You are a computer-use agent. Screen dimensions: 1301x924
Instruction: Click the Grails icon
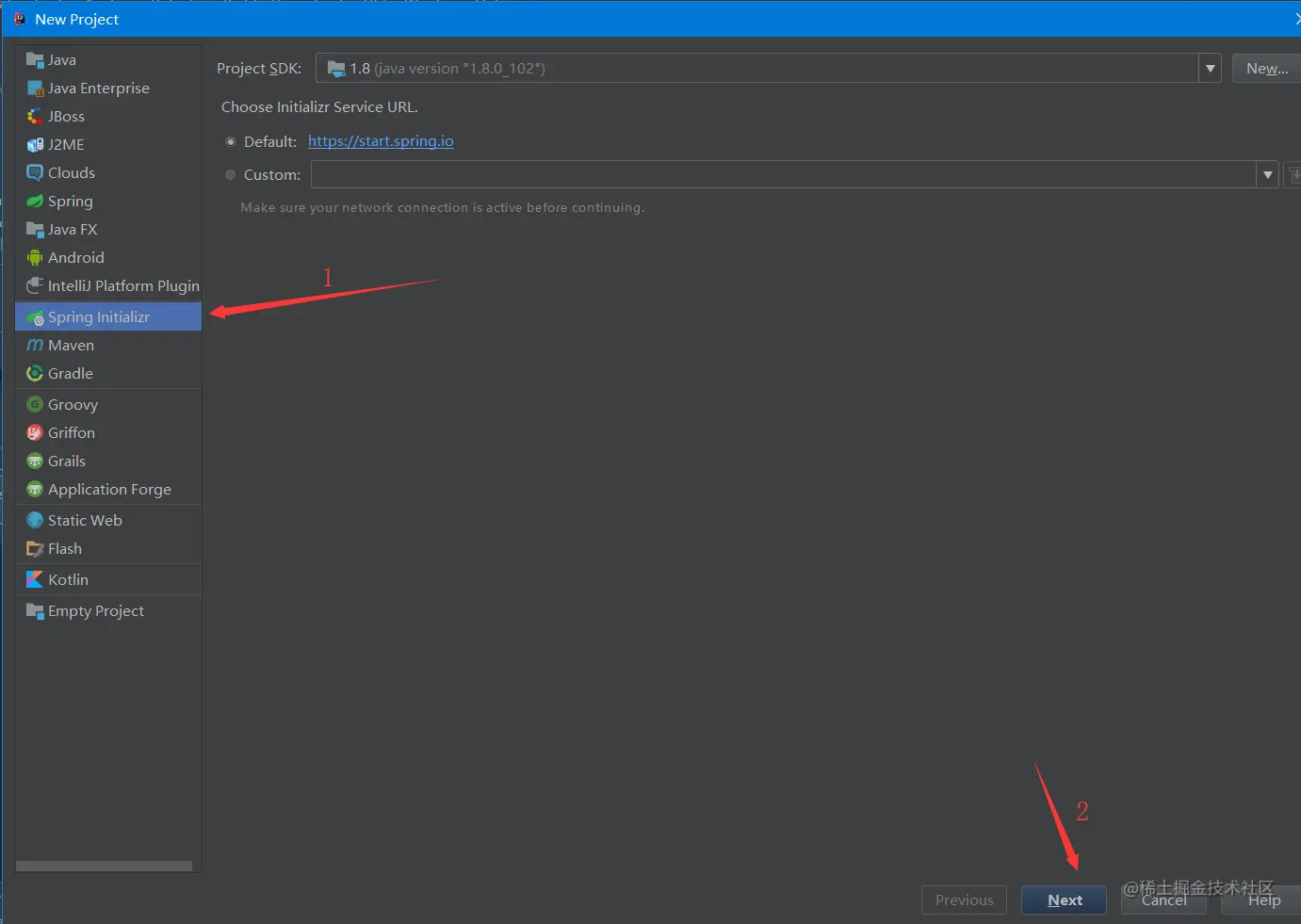35,462
